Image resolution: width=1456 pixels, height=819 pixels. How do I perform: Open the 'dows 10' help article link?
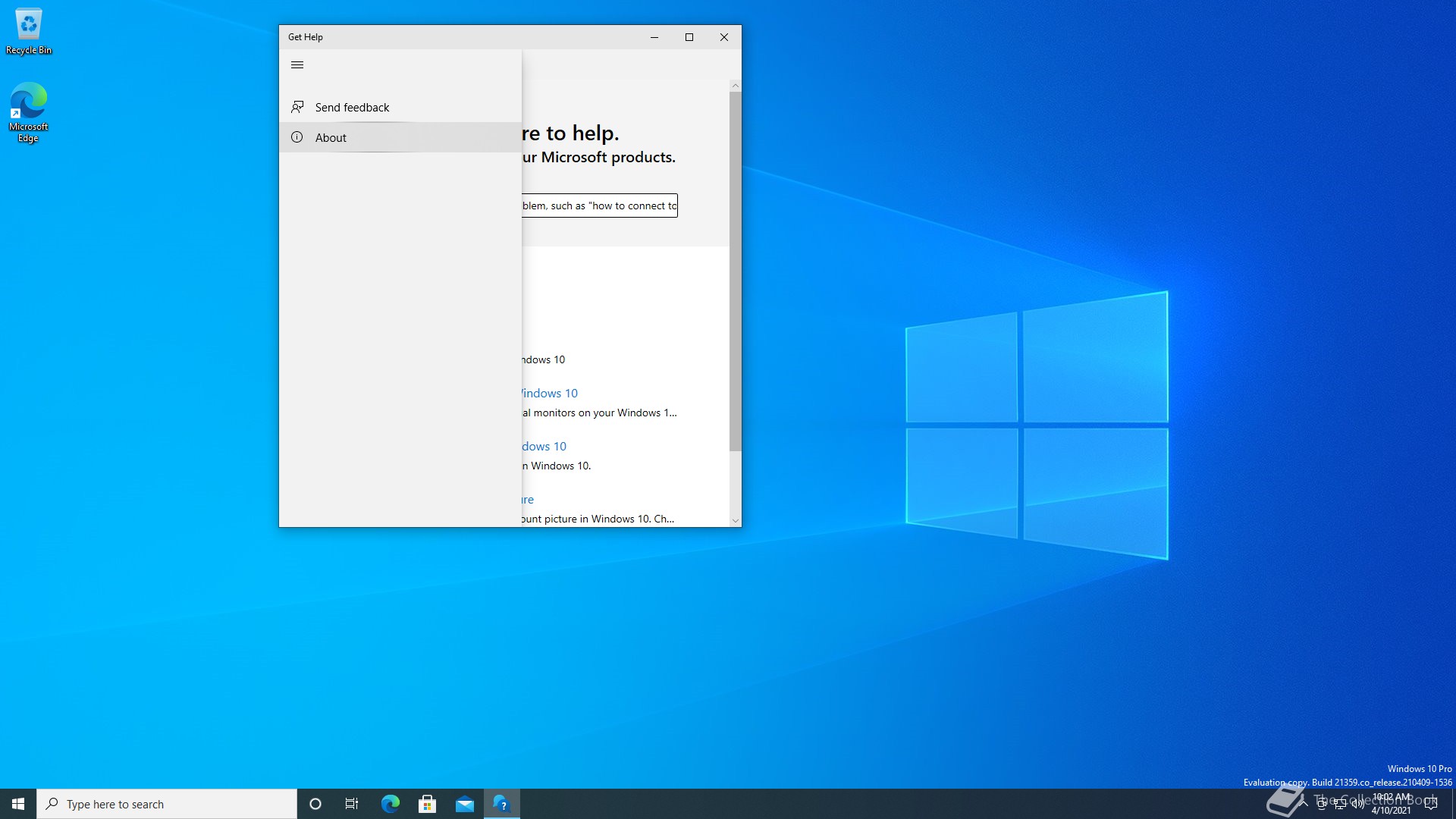[x=544, y=446]
